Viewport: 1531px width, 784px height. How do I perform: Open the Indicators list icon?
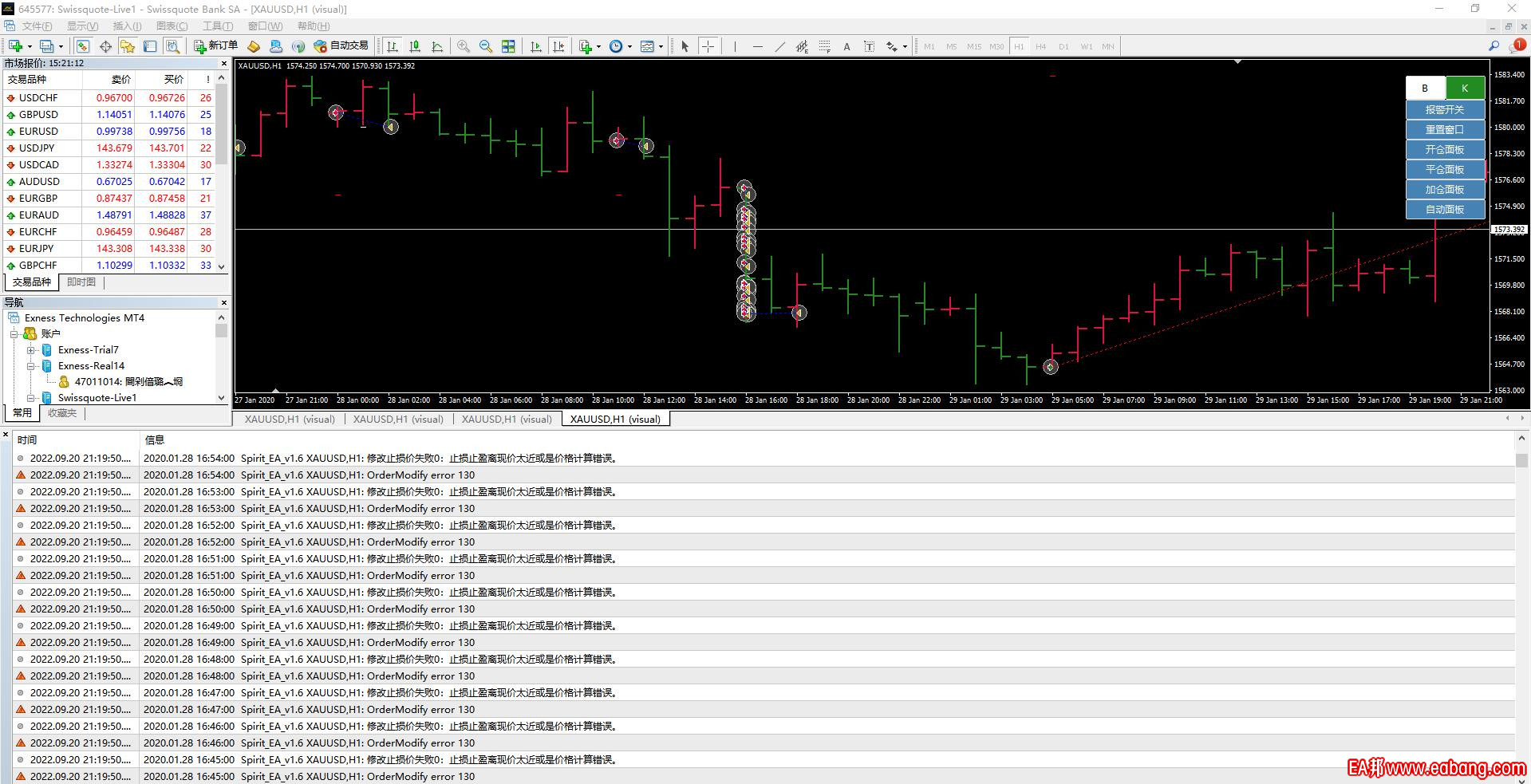click(x=586, y=46)
